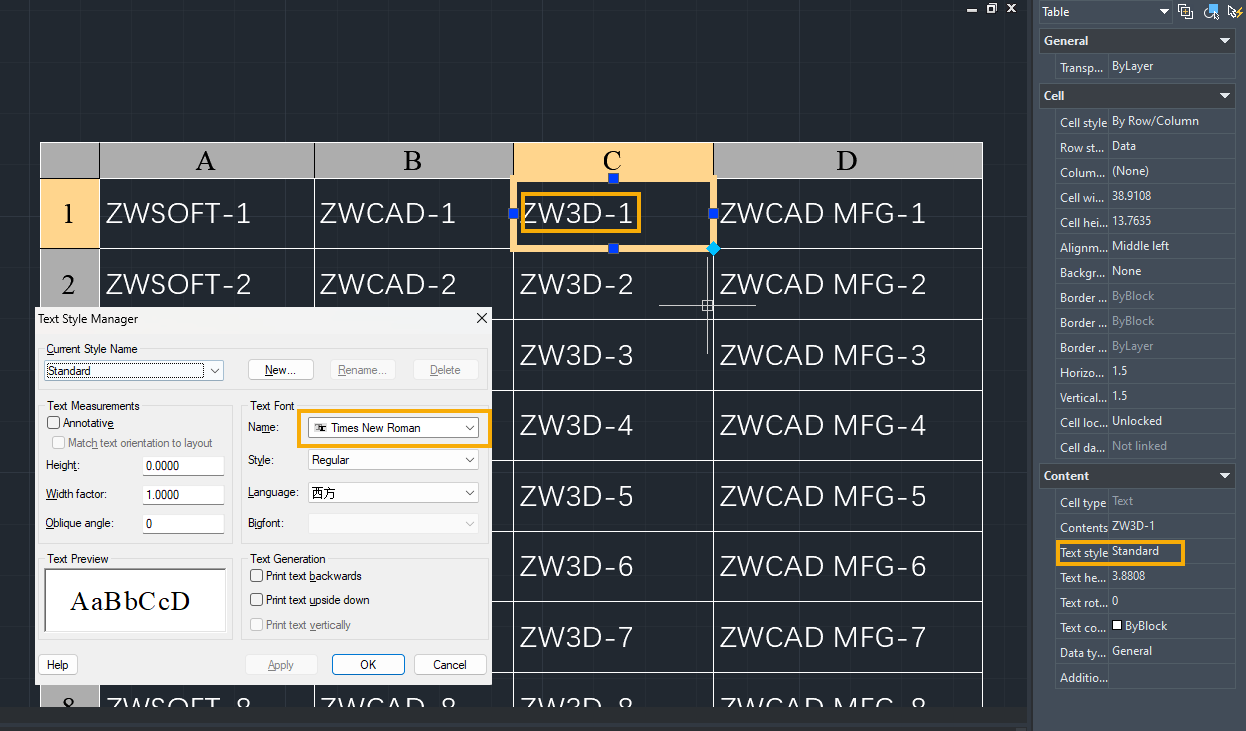This screenshot has width=1246, height=731.
Task: Click the Row style Data value
Action: tap(1171, 146)
